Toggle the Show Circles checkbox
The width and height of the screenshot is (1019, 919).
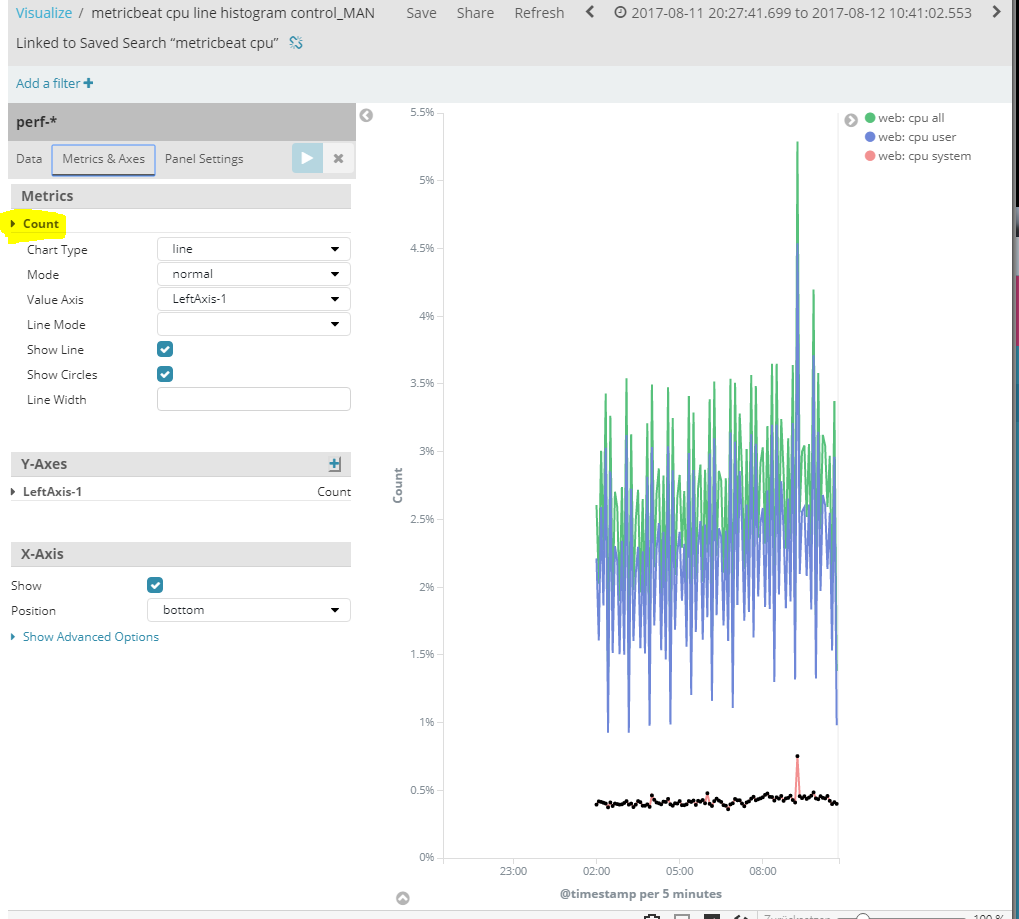[165, 374]
